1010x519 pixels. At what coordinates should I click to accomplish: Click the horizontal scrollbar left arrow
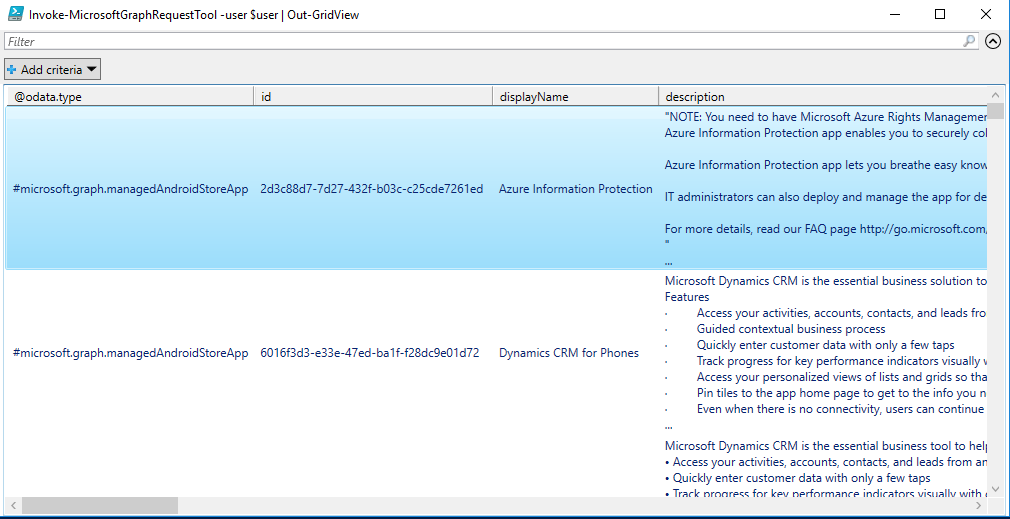click(x=13, y=505)
